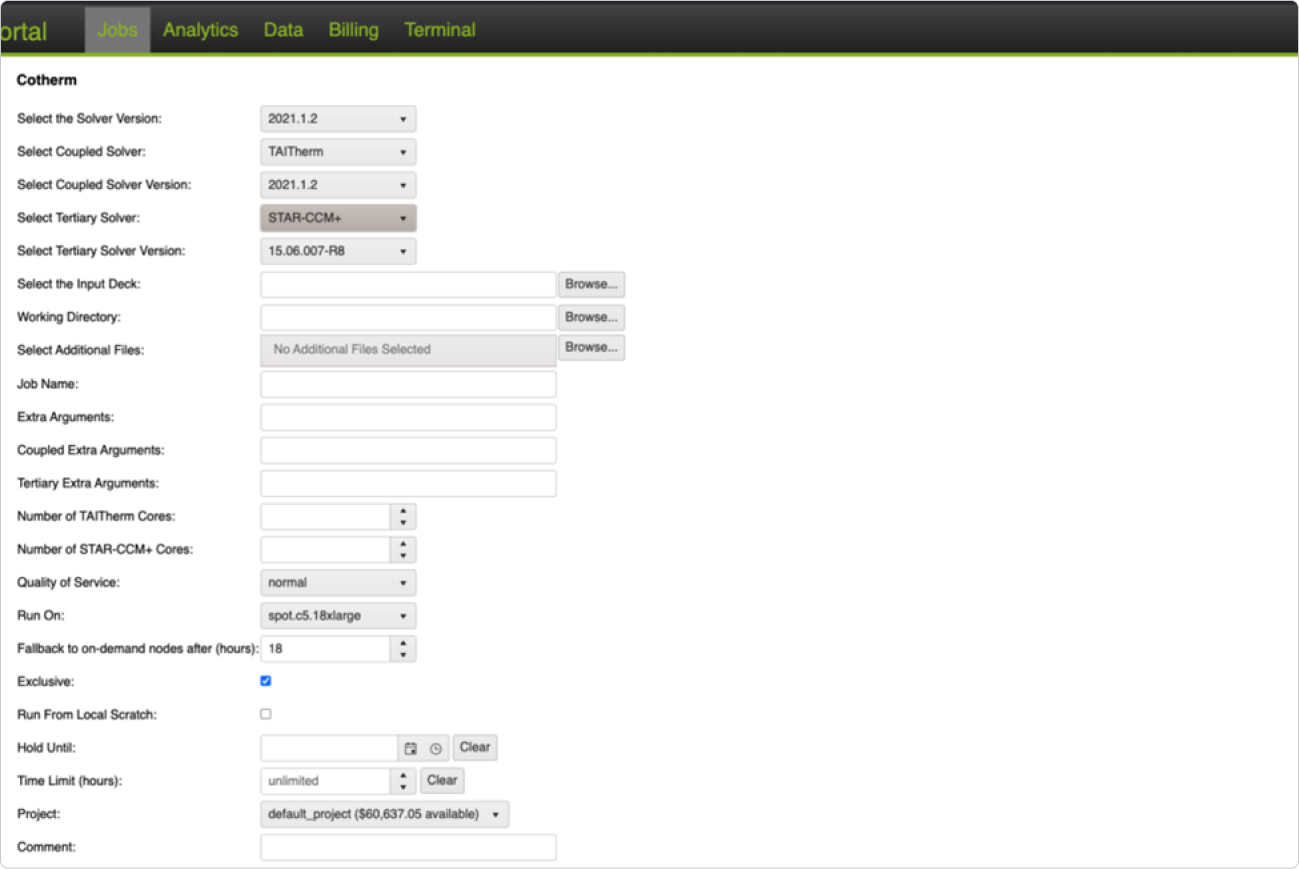Click the Time Limit unlimited field
Image resolution: width=1299 pixels, height=869 pixels.
click(325, 781)
